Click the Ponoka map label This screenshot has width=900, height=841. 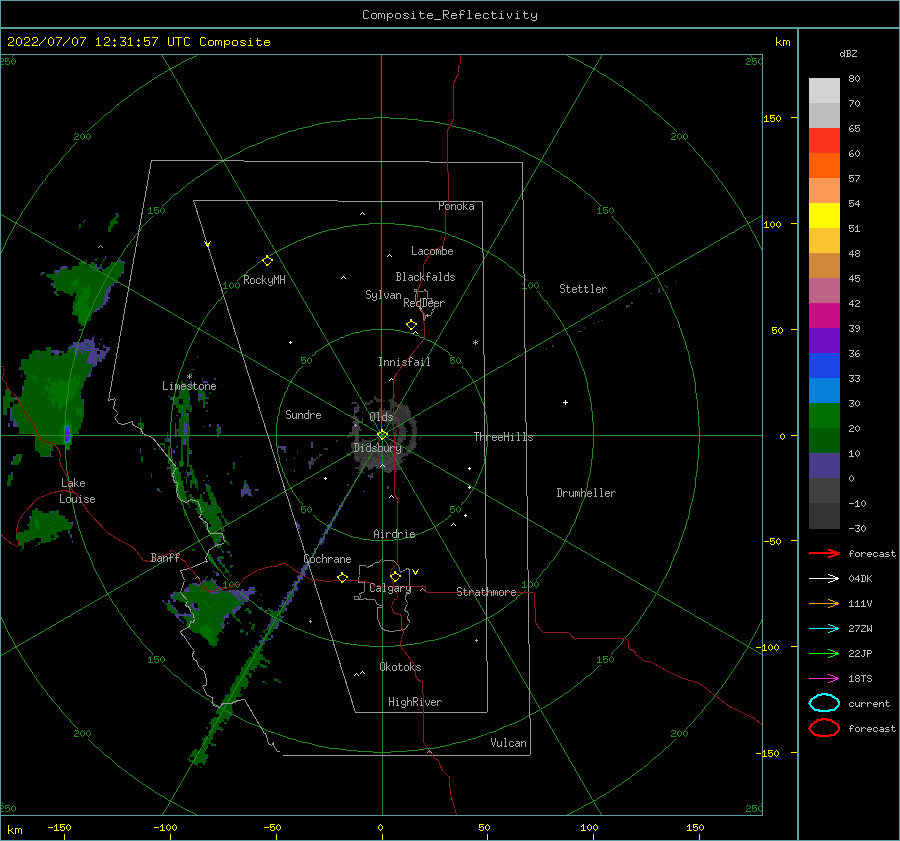click(x=456, y=206)
